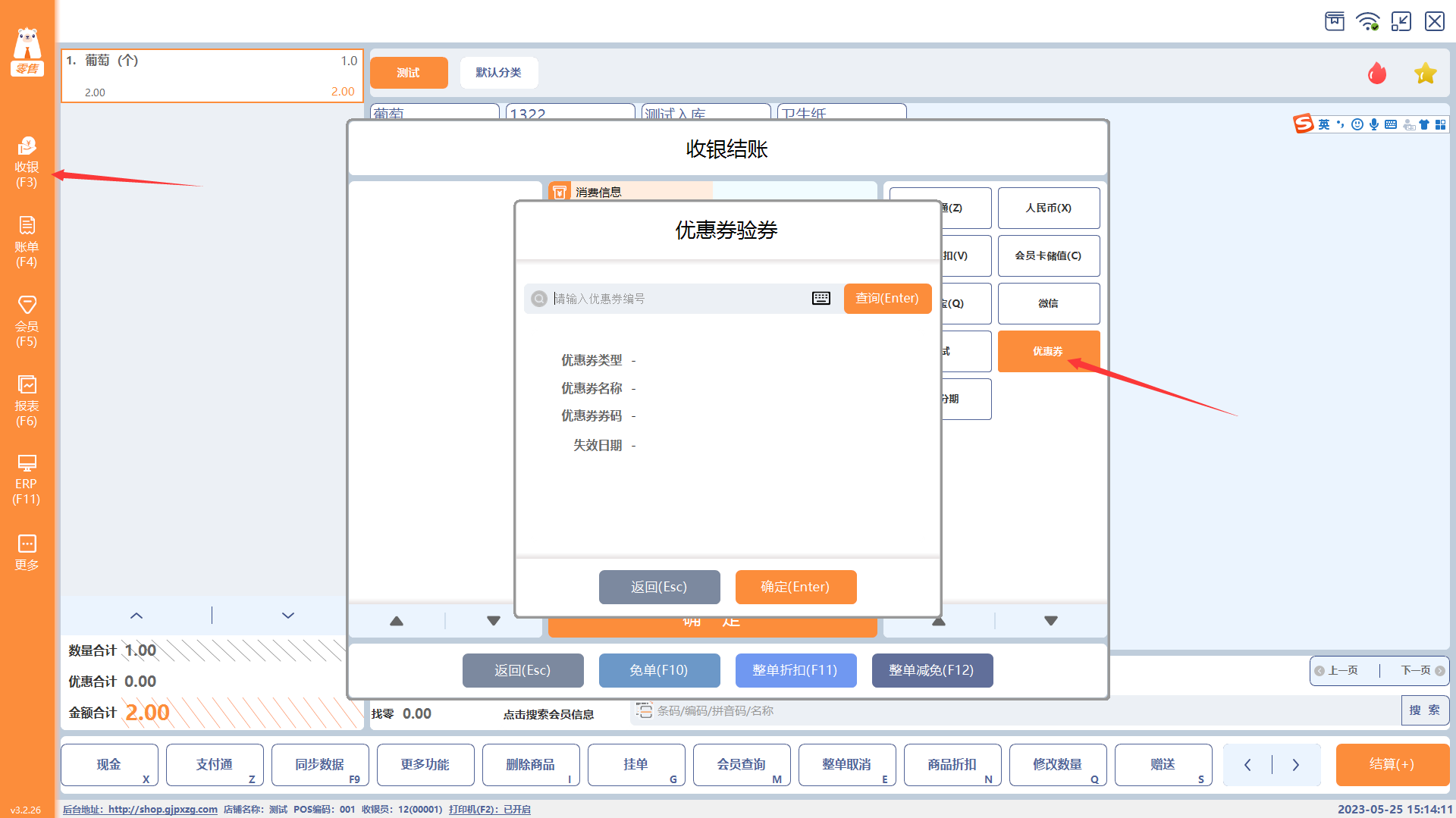Click the 搜索 search button
The image size is (1456, 818).
(1425, 710)
